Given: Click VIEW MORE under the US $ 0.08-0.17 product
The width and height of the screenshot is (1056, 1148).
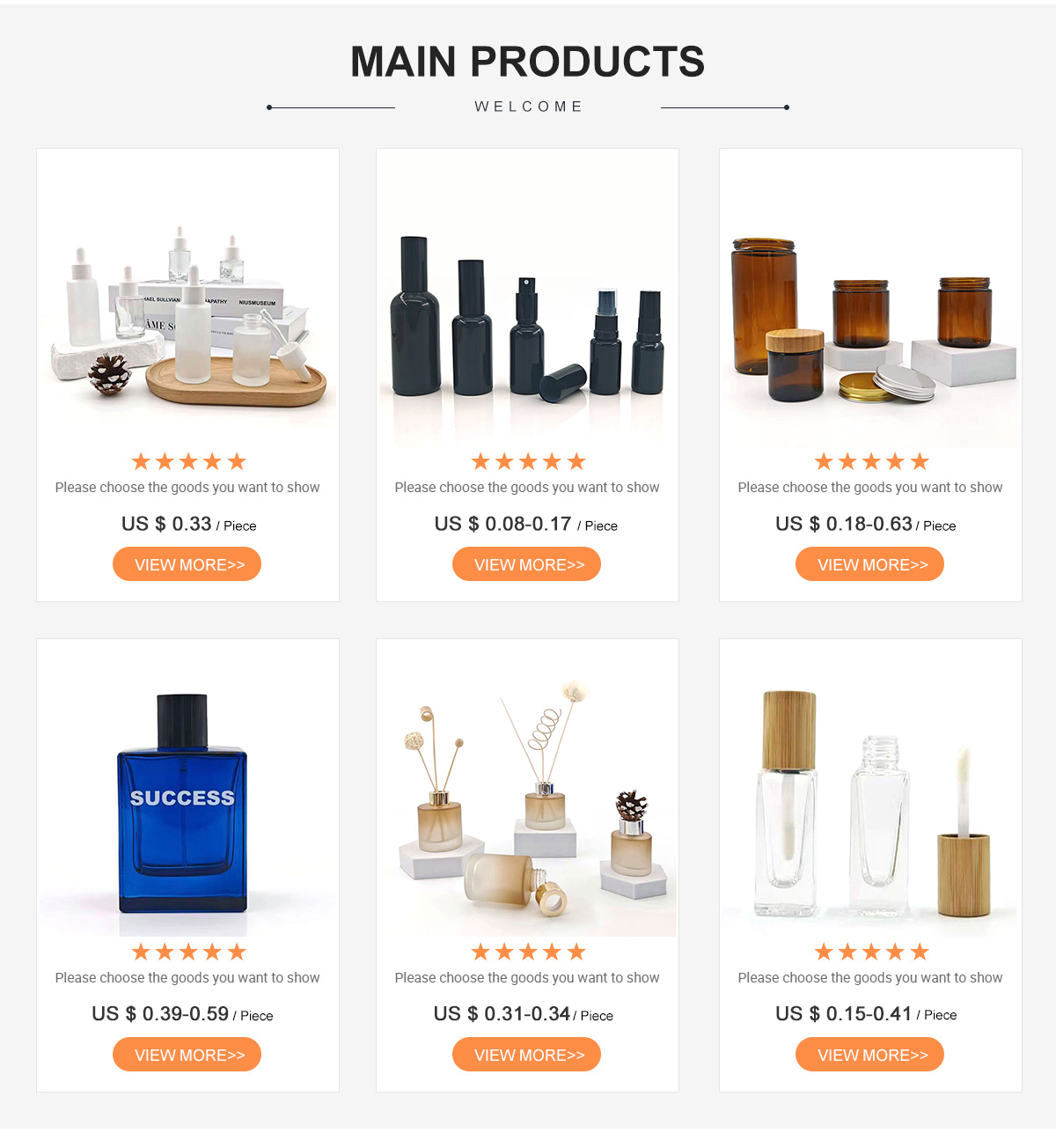Looking at the screenshot, I should click(526, 564).
